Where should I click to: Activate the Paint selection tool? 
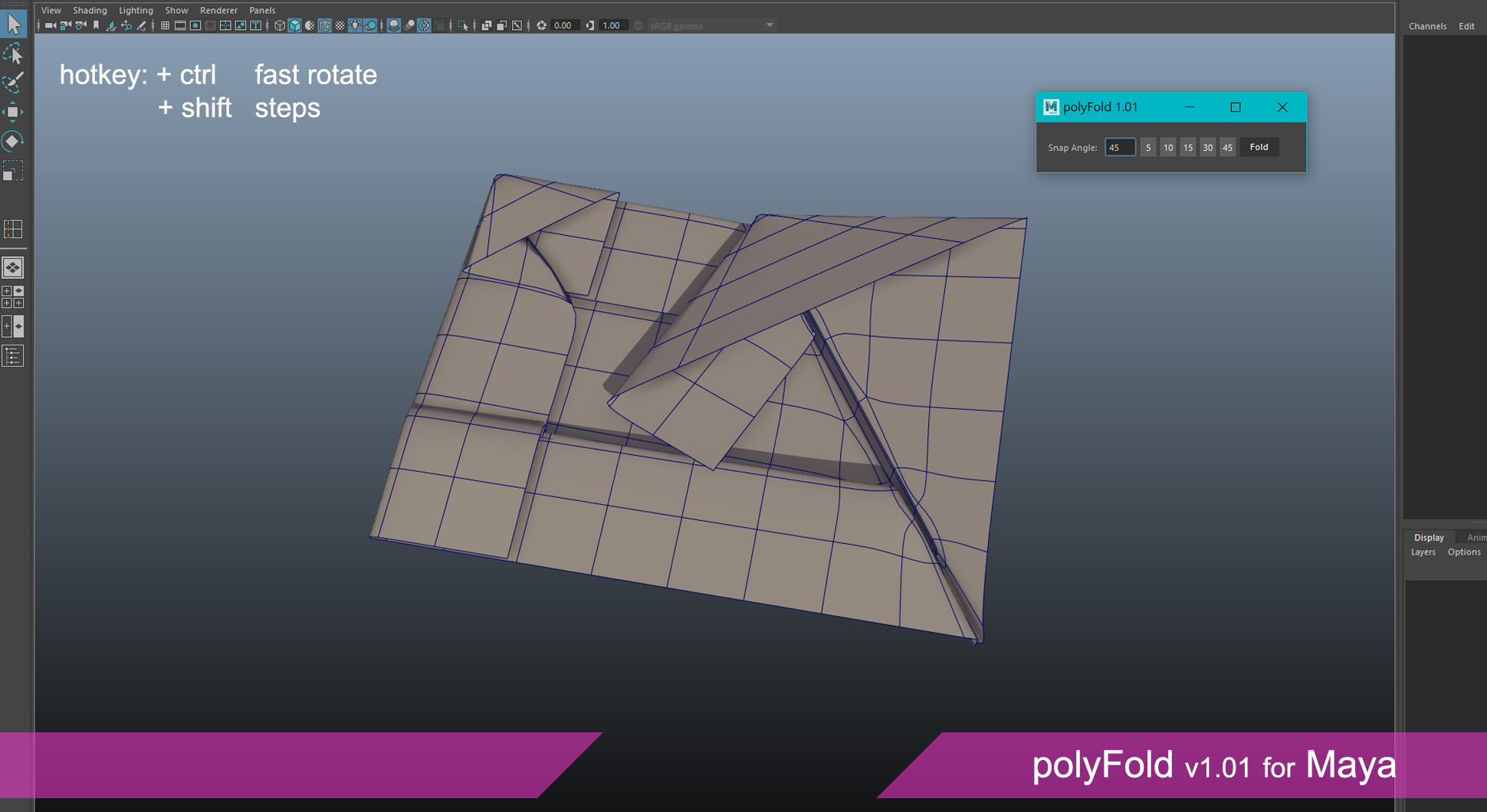pyautogui.click(x=13, y=83)
